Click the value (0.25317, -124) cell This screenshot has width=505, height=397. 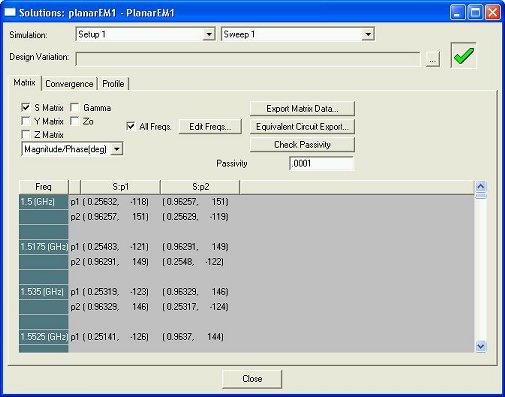(195, 307)
